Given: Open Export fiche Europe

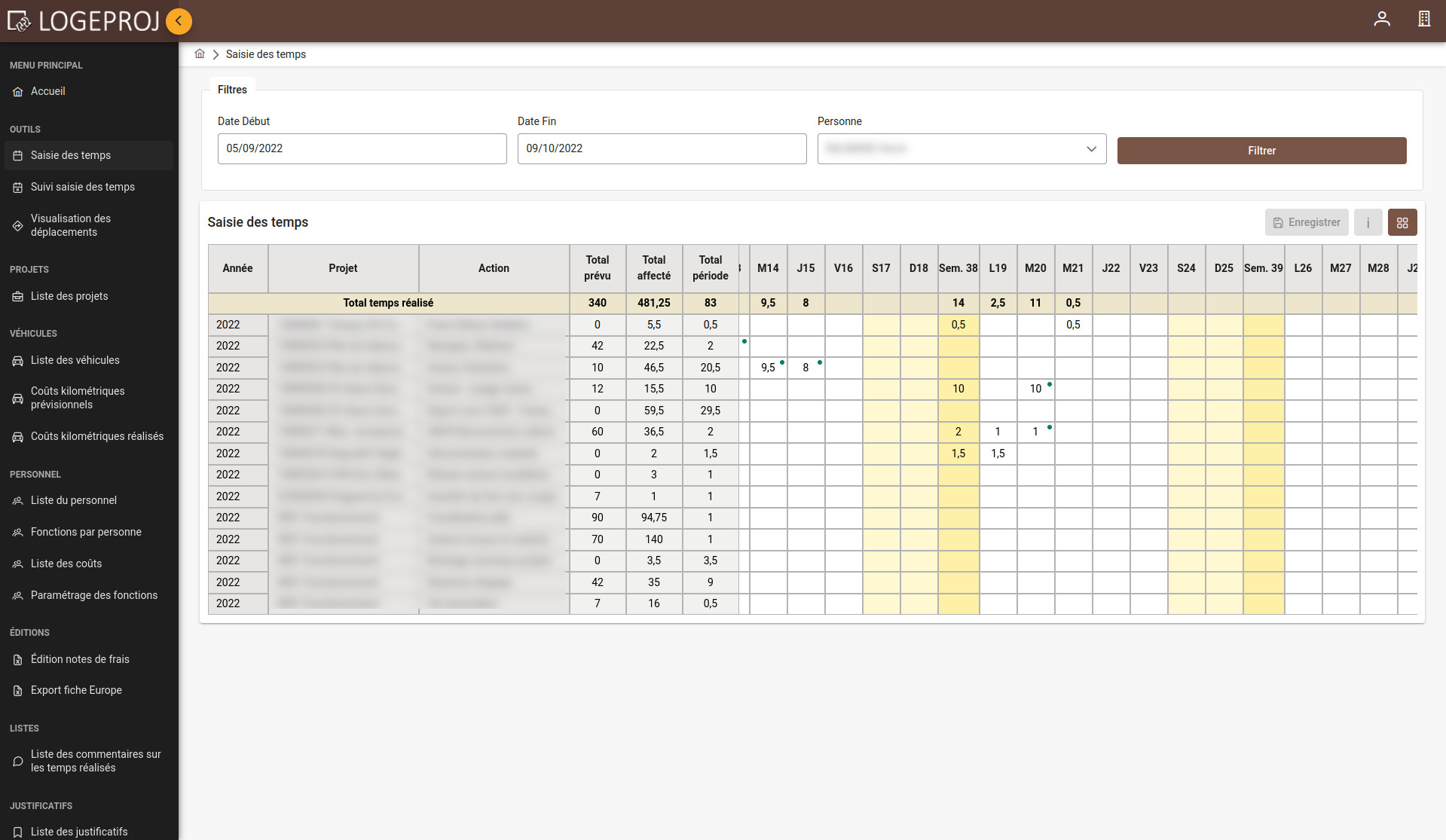Looking at the screenshot, I should pyautogui.click(x=76, y=690).
